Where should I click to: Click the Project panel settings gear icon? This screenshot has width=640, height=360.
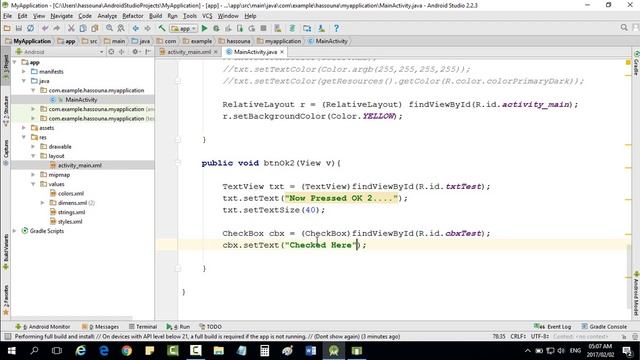(x=135, y=52)
